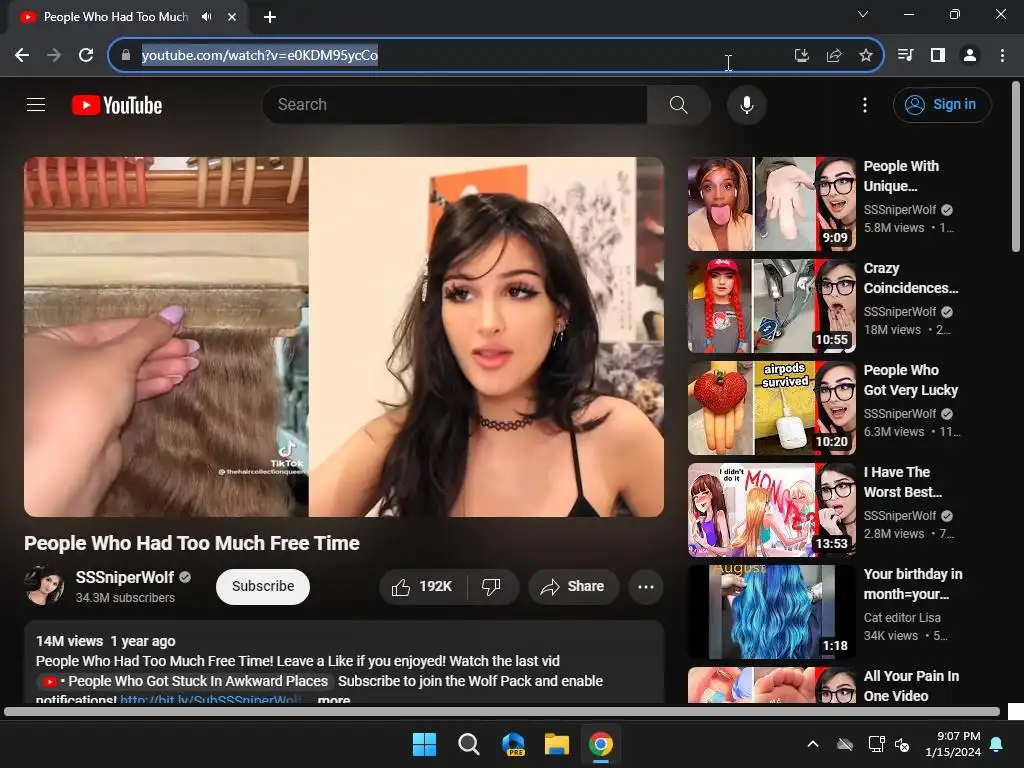Click Cat editor Lisa channel name

[x=902, y=617]
